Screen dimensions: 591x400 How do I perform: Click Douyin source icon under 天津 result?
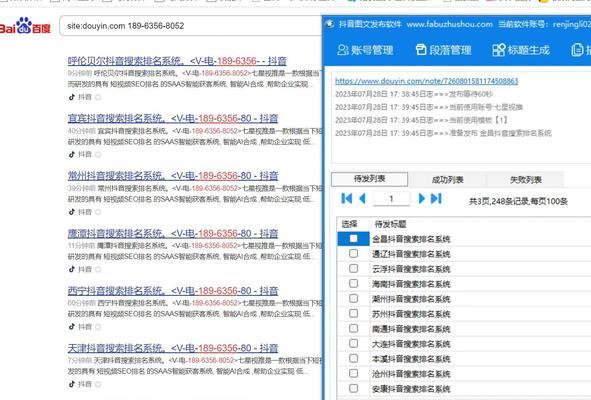(72, 384)
